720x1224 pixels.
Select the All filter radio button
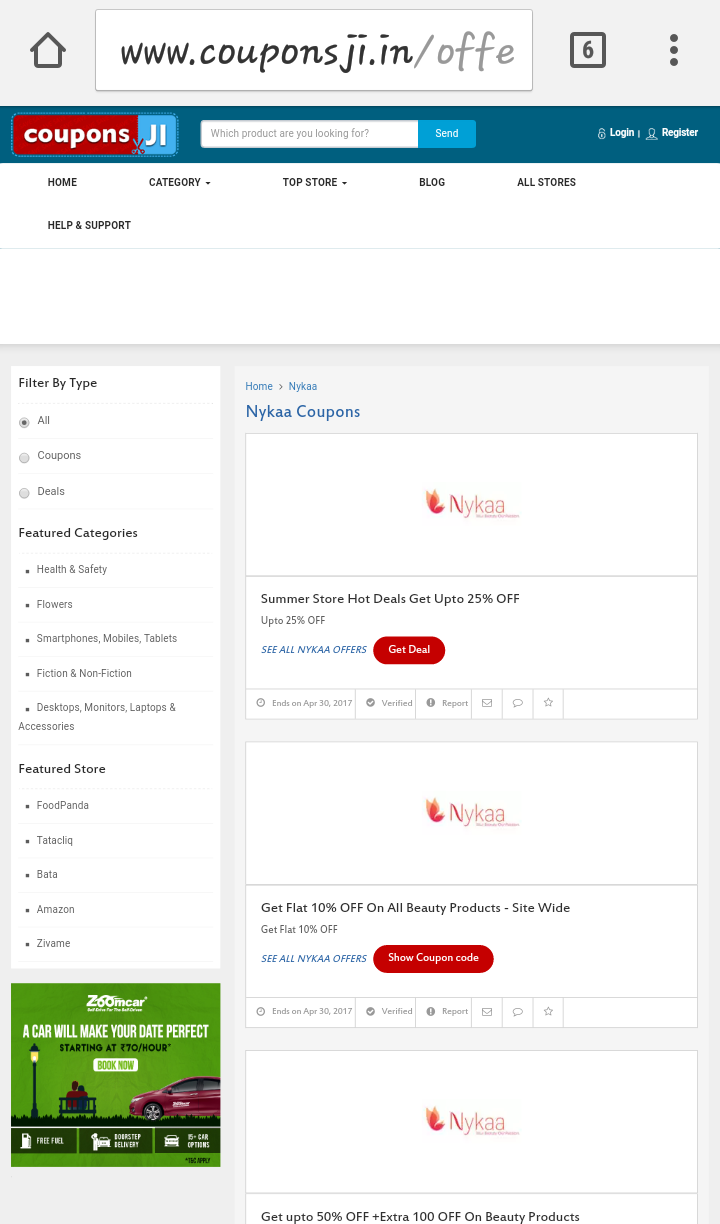[24, 423]
